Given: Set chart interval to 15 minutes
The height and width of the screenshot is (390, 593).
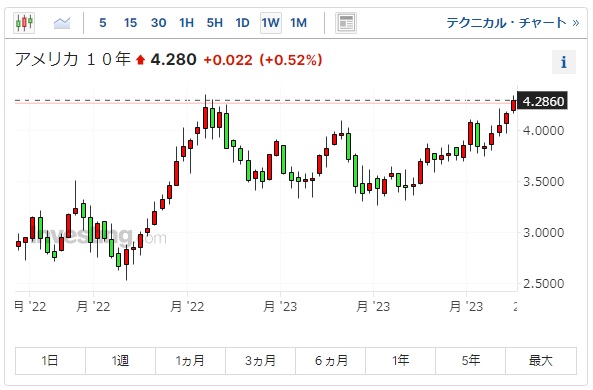Looking at the screenshot, I should [x=130, y=23].
